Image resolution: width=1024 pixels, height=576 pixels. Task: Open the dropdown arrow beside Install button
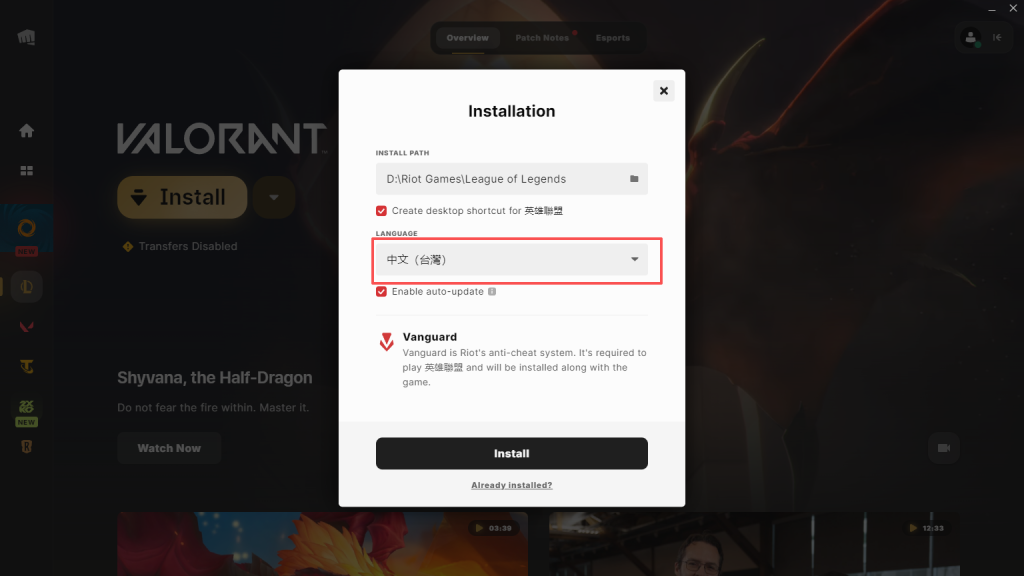click(274, 197)
